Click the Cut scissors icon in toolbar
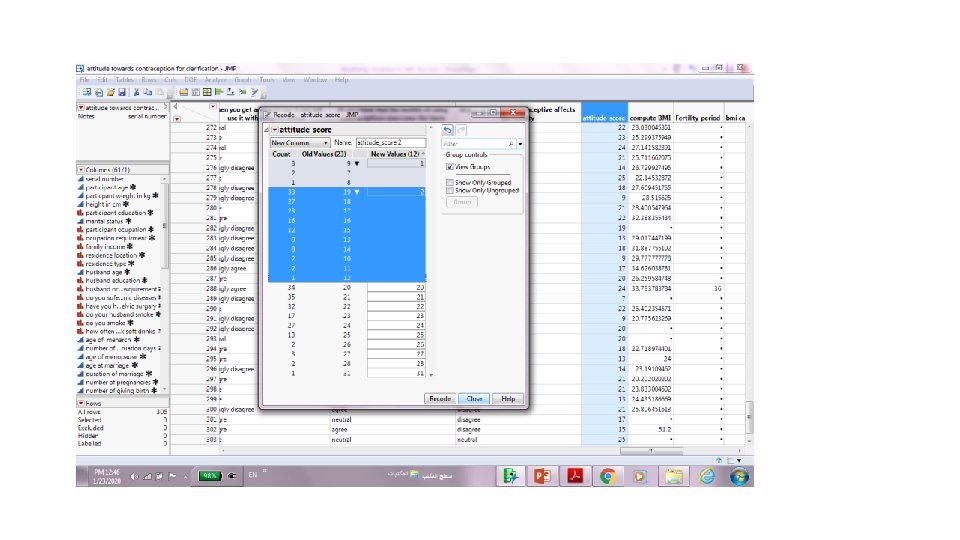 136,92
